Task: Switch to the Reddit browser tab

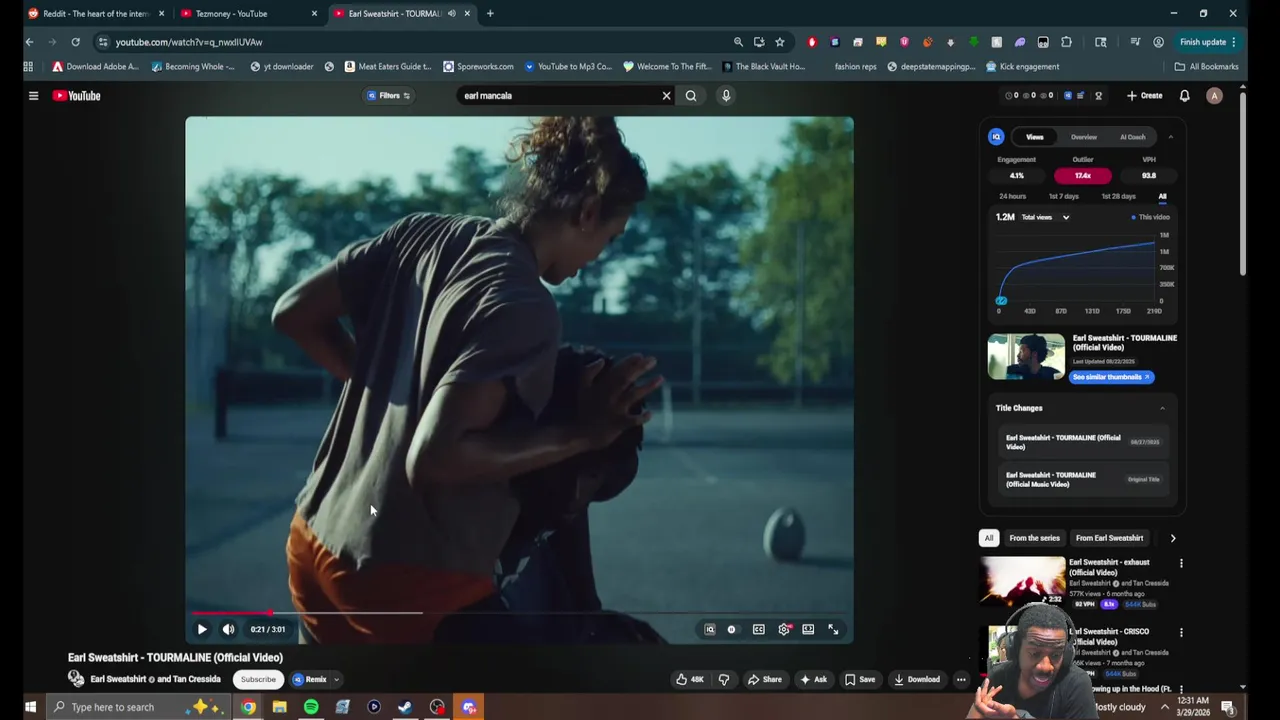Action: [95, 14]
